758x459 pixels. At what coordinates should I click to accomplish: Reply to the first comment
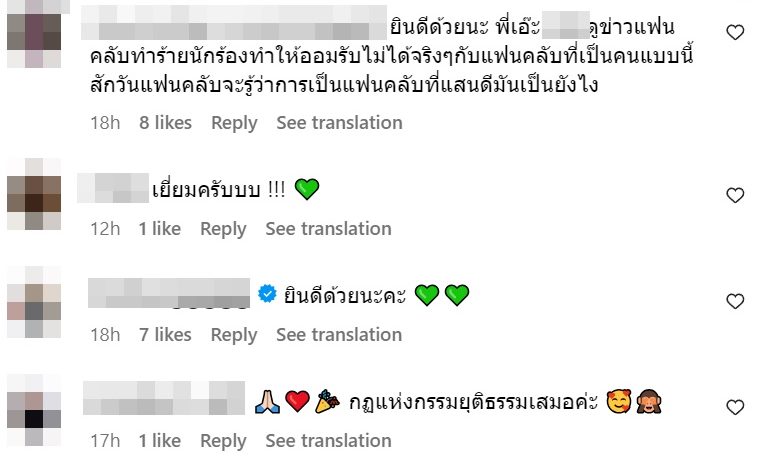click(x=234, y=123)
